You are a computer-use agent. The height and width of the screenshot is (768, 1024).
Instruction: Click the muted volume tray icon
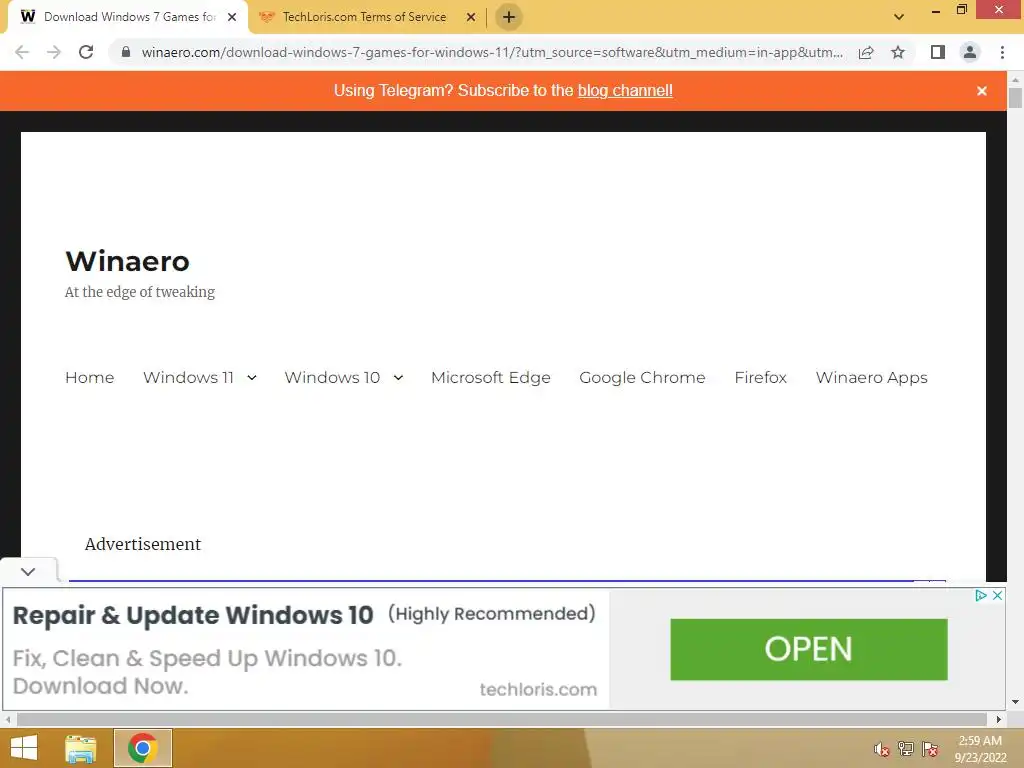[x=881, y=749]
